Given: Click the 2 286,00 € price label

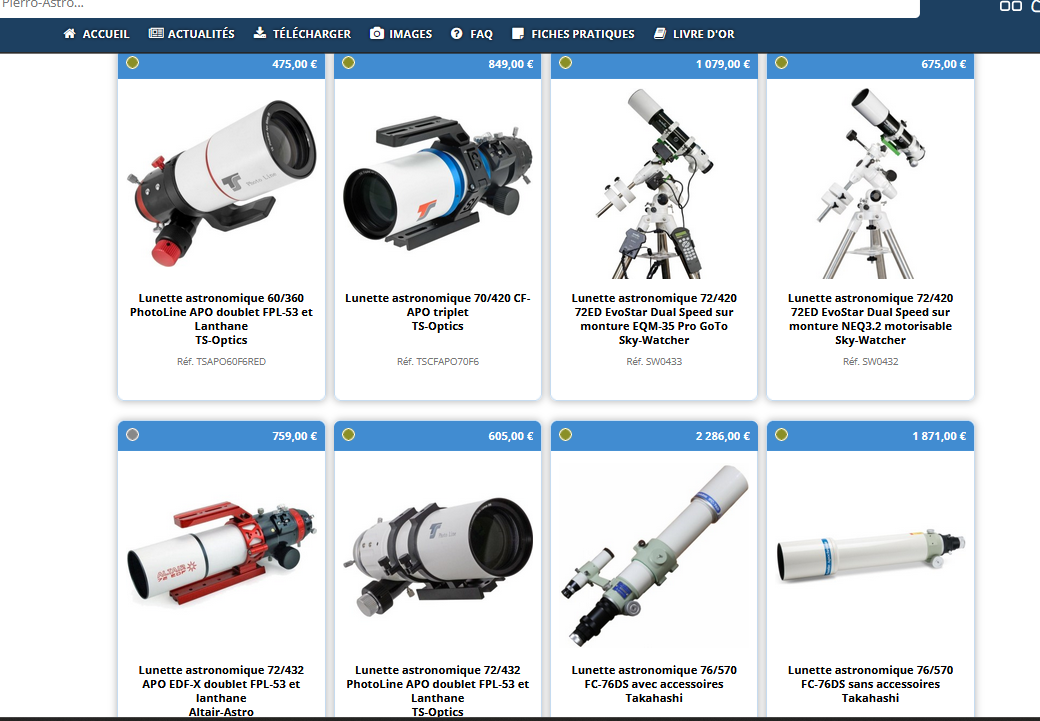Looking at the screenshot, I should coord(723,436).
